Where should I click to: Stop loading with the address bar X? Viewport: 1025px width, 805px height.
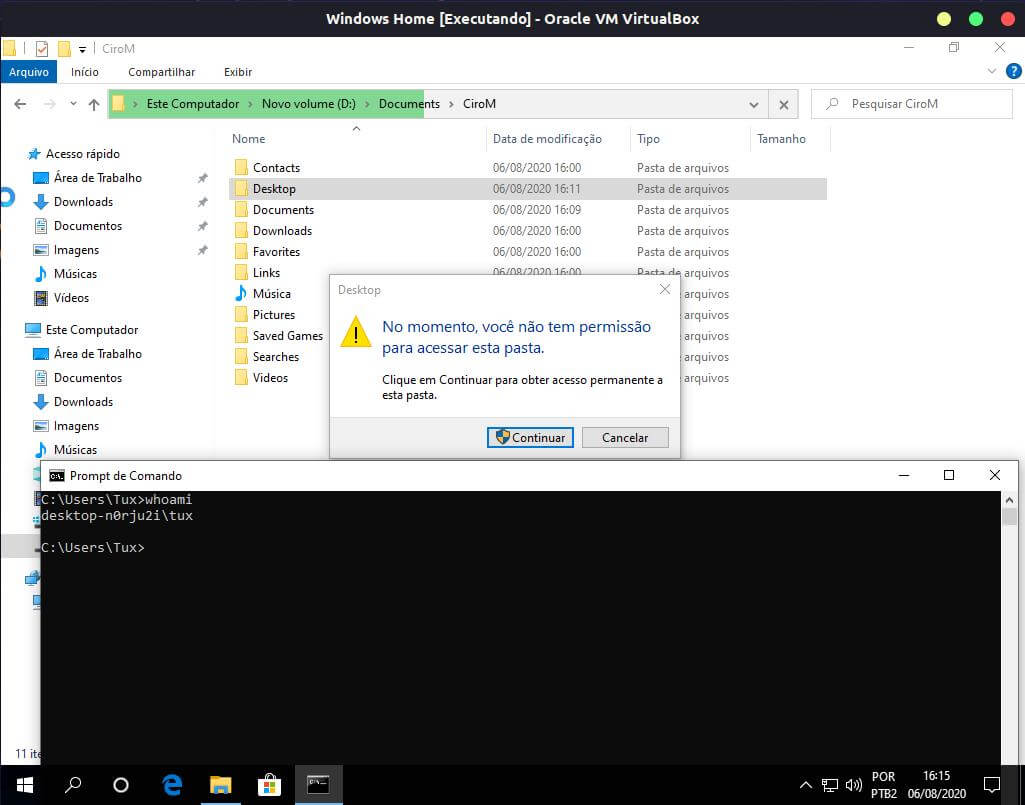pyautogui.click(x=784, y=105)
